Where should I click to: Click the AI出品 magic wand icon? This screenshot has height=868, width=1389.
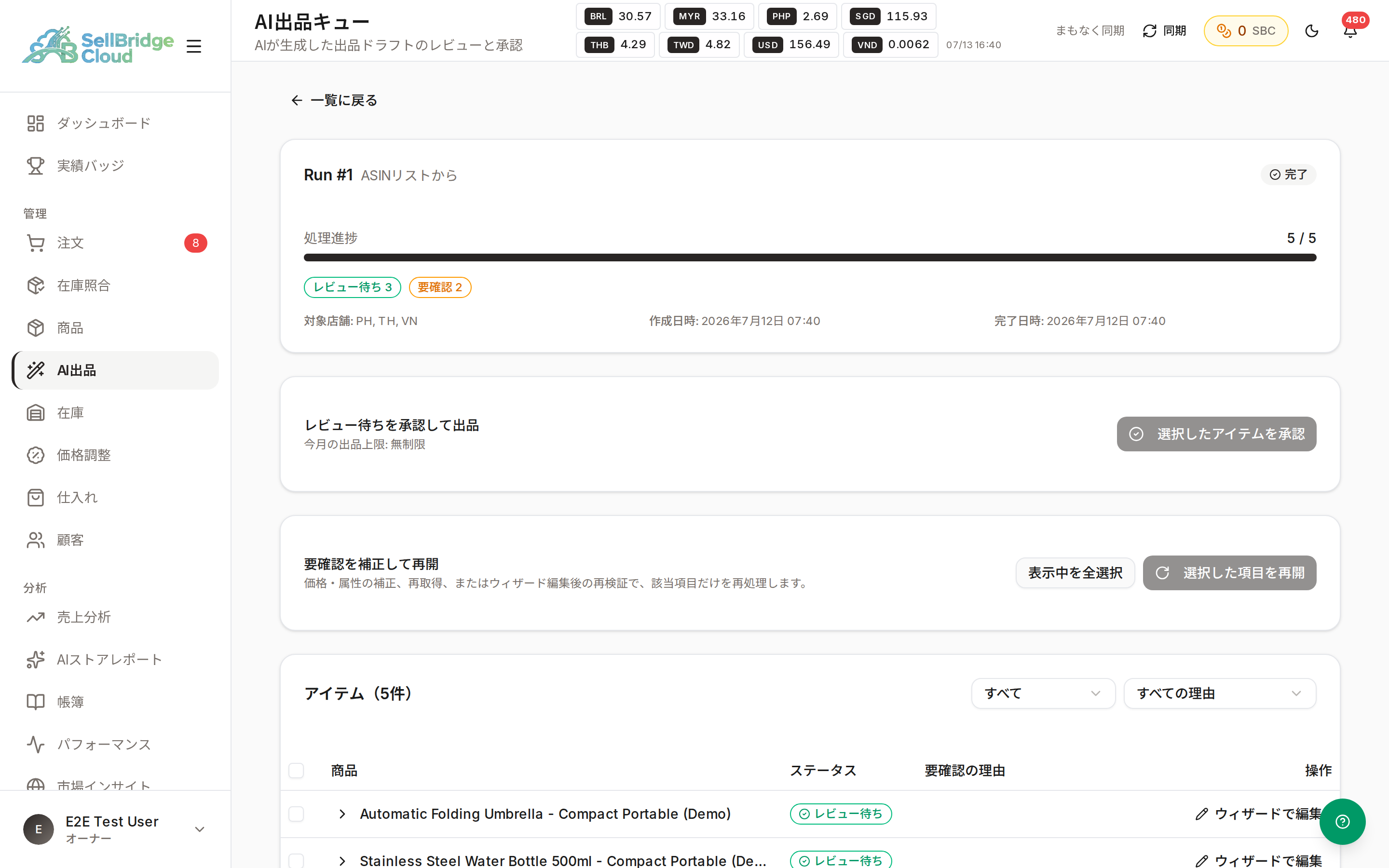(x=36, y=370)
